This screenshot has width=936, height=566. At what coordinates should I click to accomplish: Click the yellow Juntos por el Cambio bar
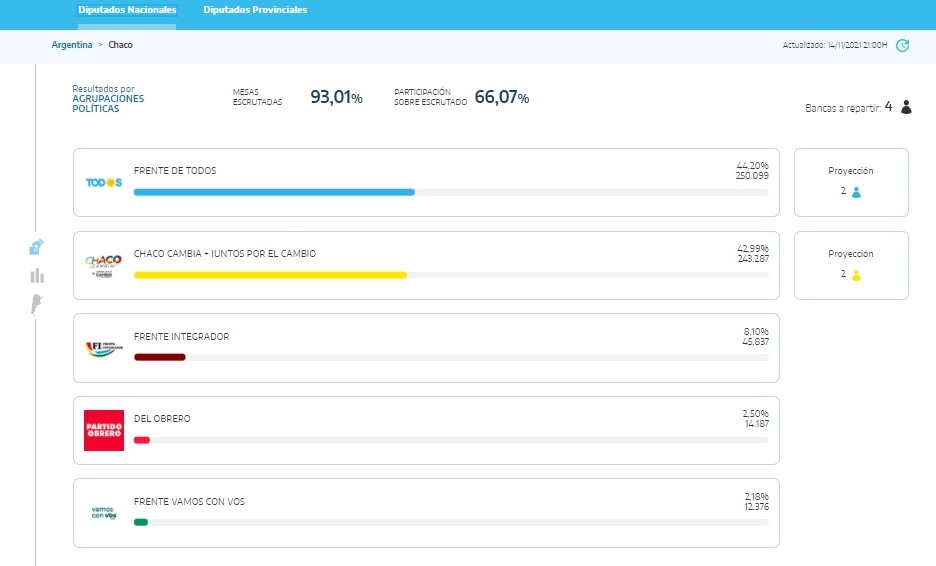click(x=270, y=275)
